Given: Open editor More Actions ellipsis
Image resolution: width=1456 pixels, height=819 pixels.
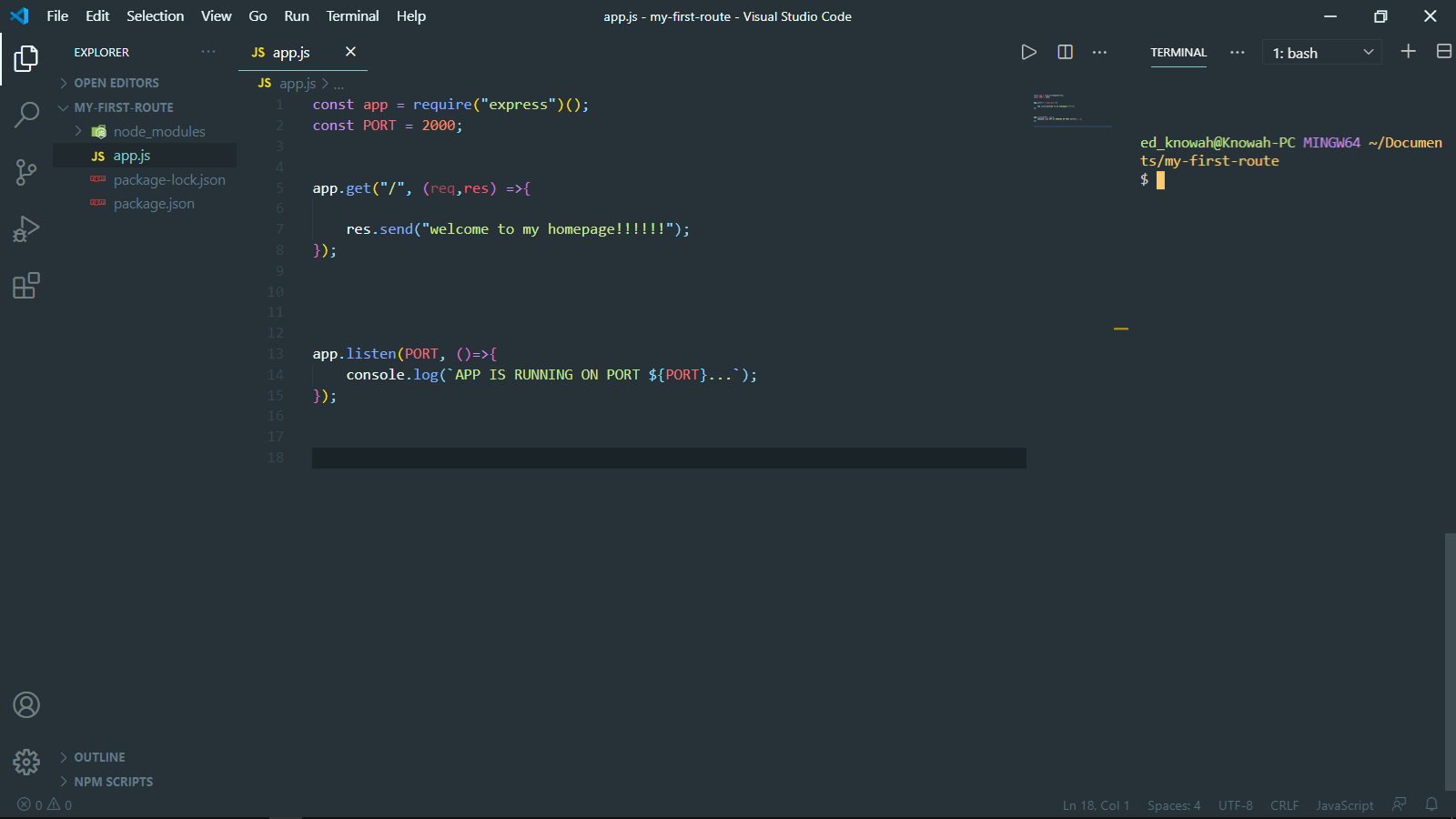Looking at the screenshot, I should pyautogui.click(x=1100, y=52).
